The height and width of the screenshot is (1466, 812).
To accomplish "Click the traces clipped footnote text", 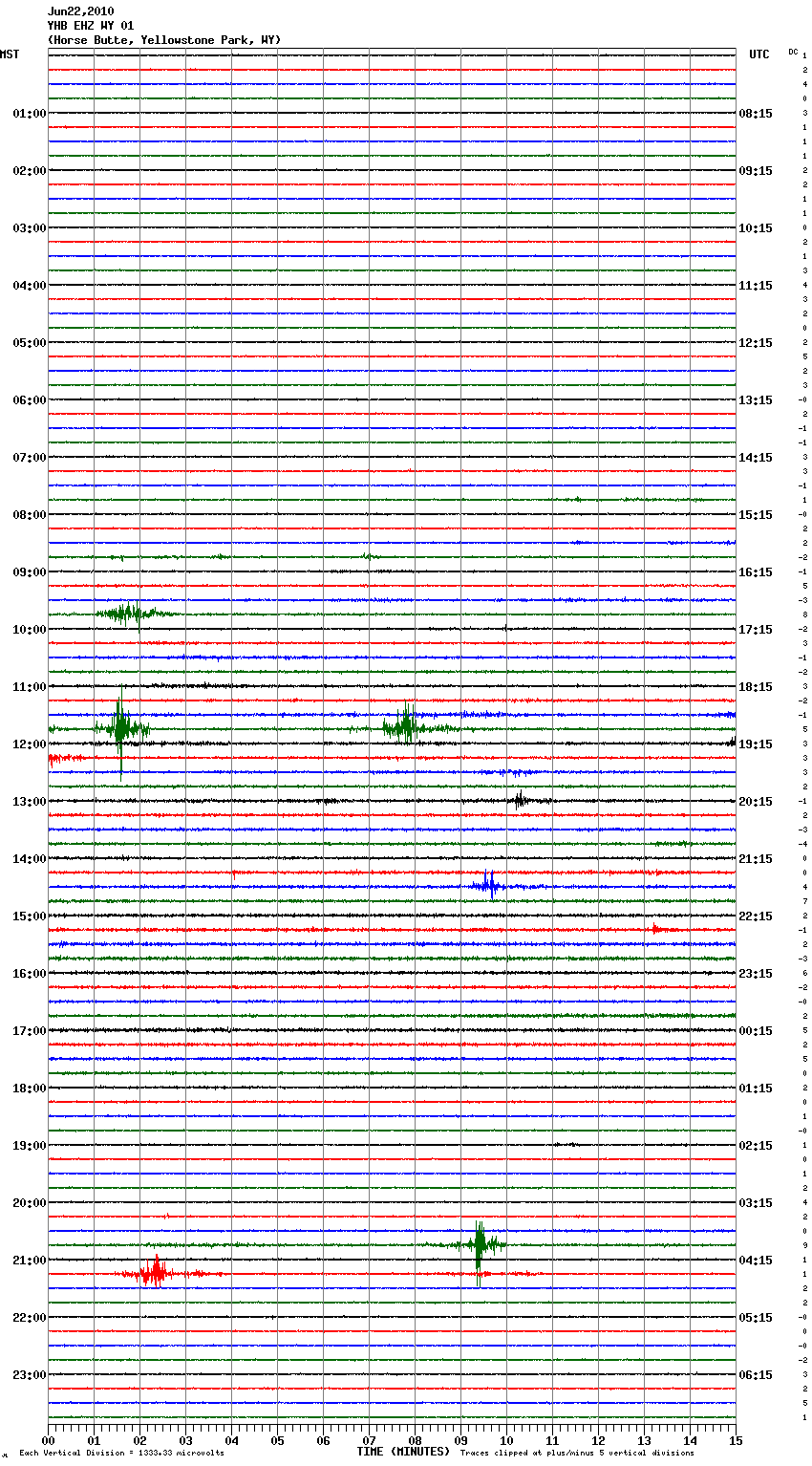I will point(577,1453).
